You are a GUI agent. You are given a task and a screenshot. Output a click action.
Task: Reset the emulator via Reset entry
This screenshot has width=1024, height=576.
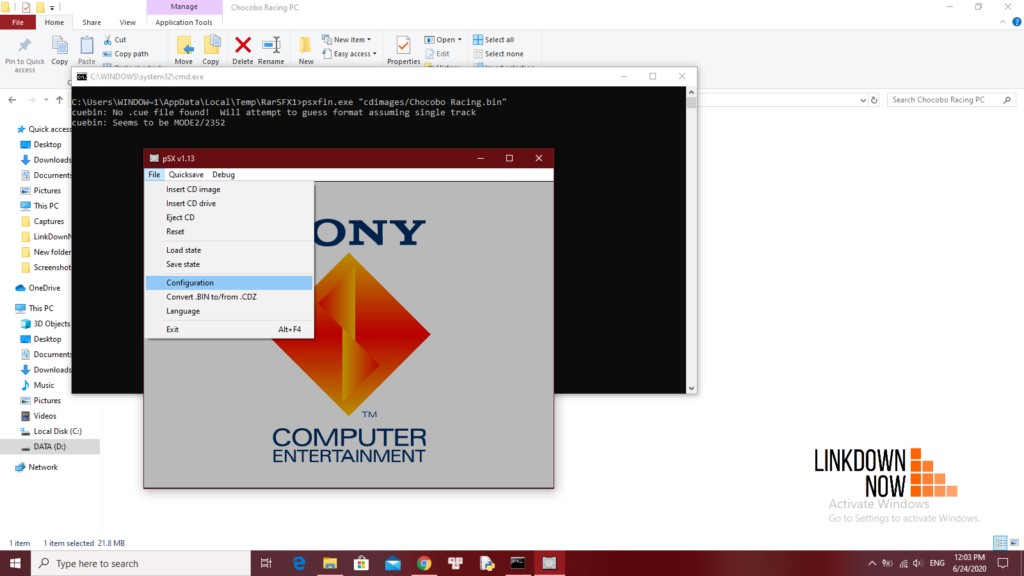pyautogui.click(x=229, y=231)
